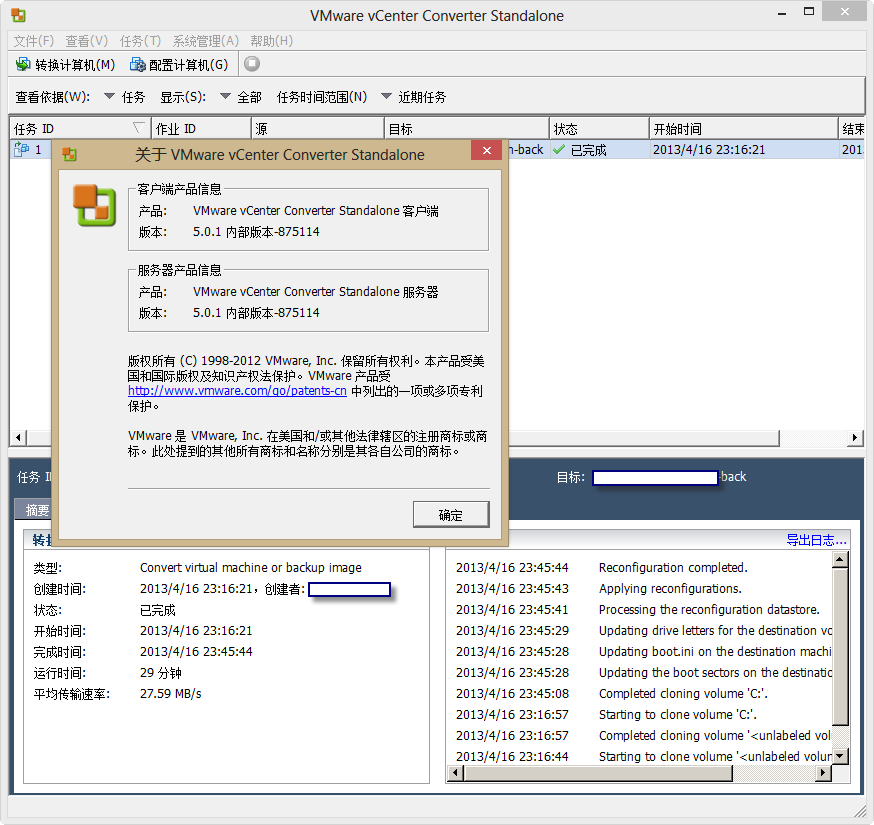Select the 已完成 status cell in task row

(599, 149)
